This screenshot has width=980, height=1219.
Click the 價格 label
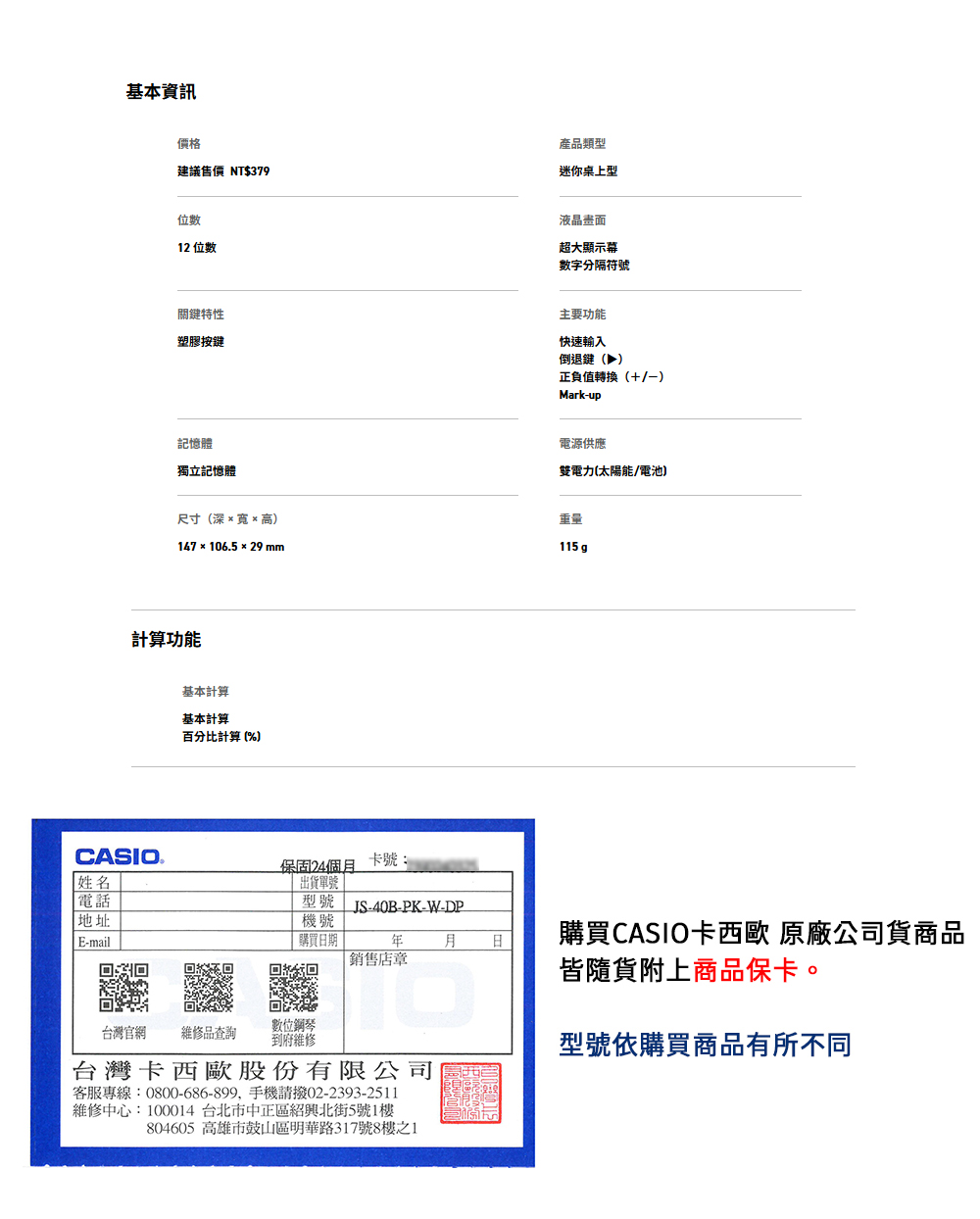[189, 144]
